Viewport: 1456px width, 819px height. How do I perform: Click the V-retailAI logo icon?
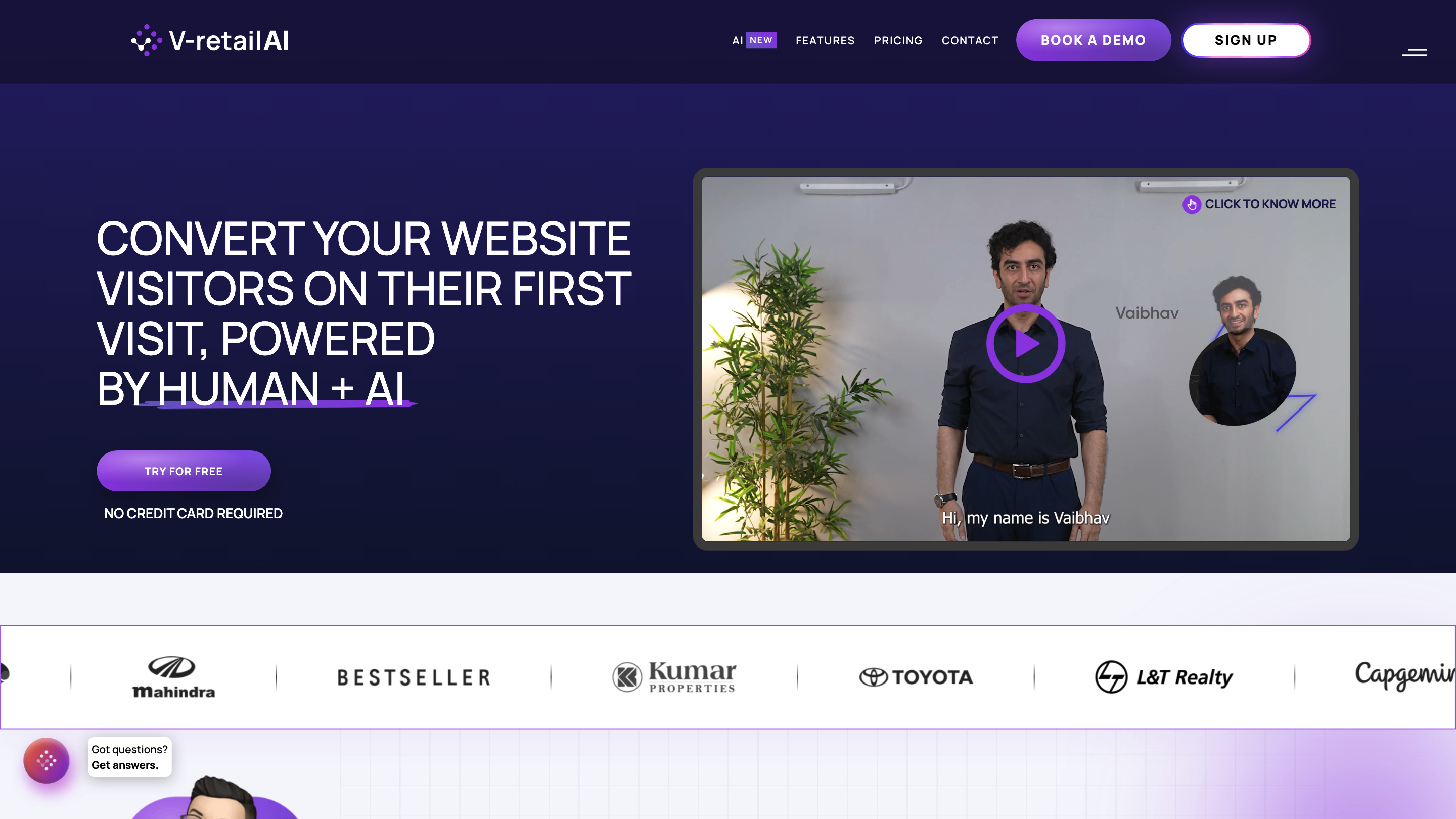(x=147, y=40)
